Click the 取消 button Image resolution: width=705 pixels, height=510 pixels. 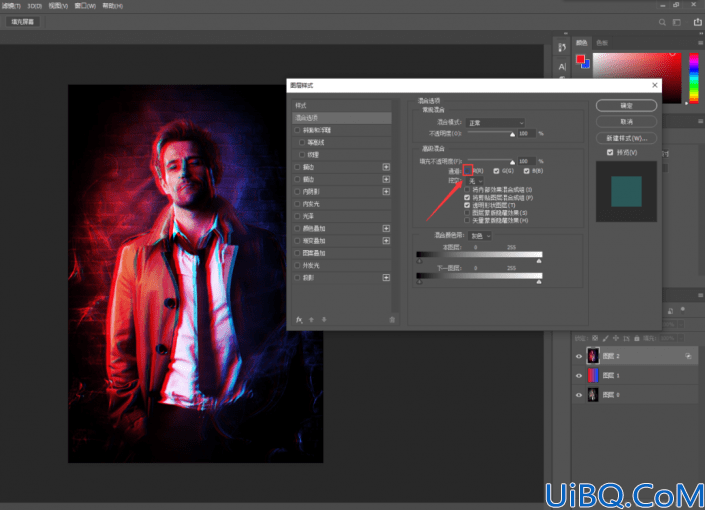click(626, 122)
